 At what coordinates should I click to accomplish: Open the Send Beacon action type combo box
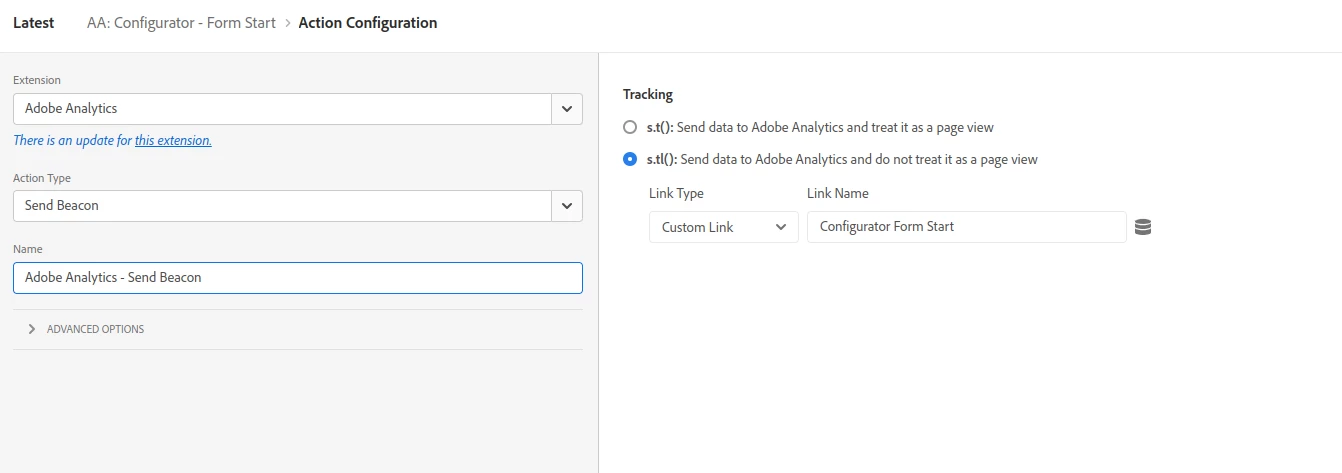[x=282, y=206]
